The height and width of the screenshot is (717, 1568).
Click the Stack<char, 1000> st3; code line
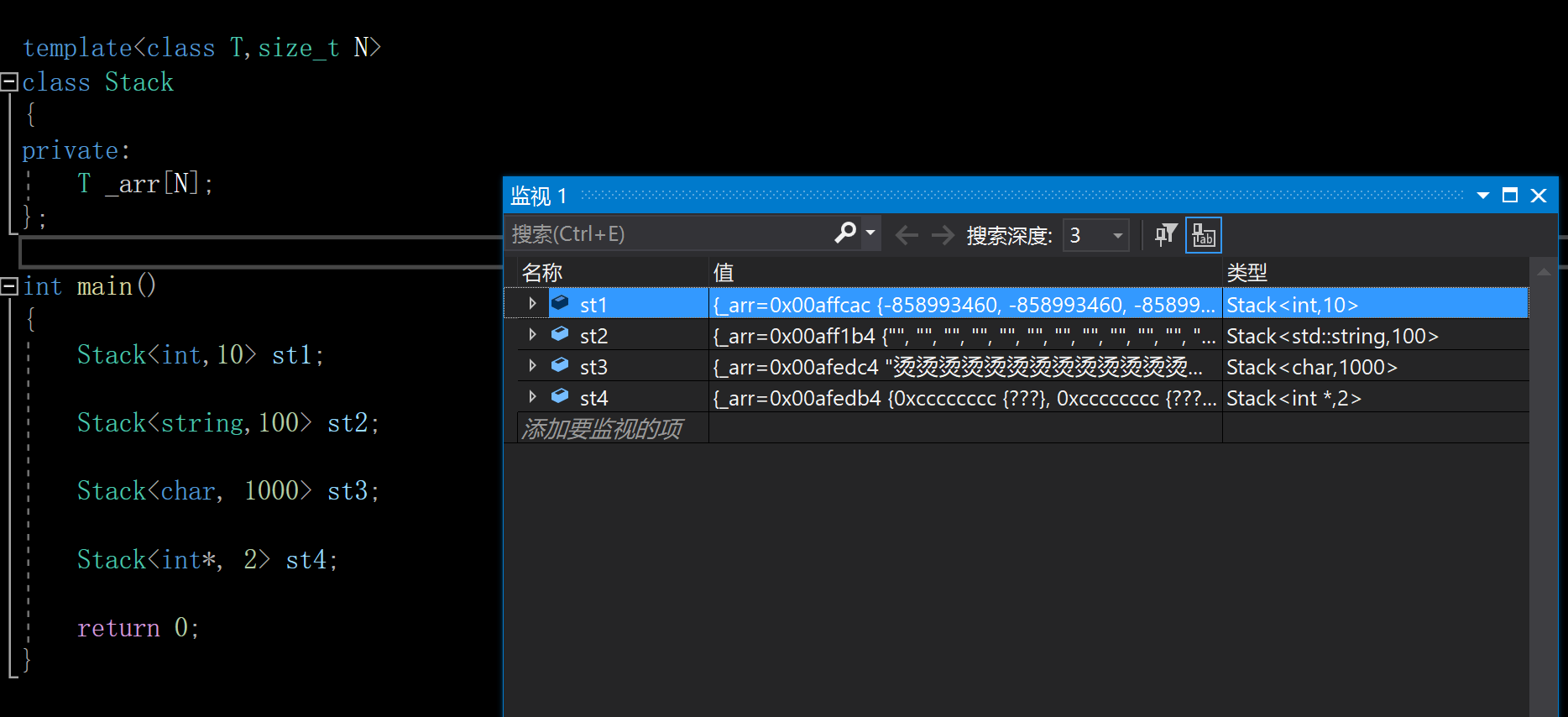click(227, 490)
